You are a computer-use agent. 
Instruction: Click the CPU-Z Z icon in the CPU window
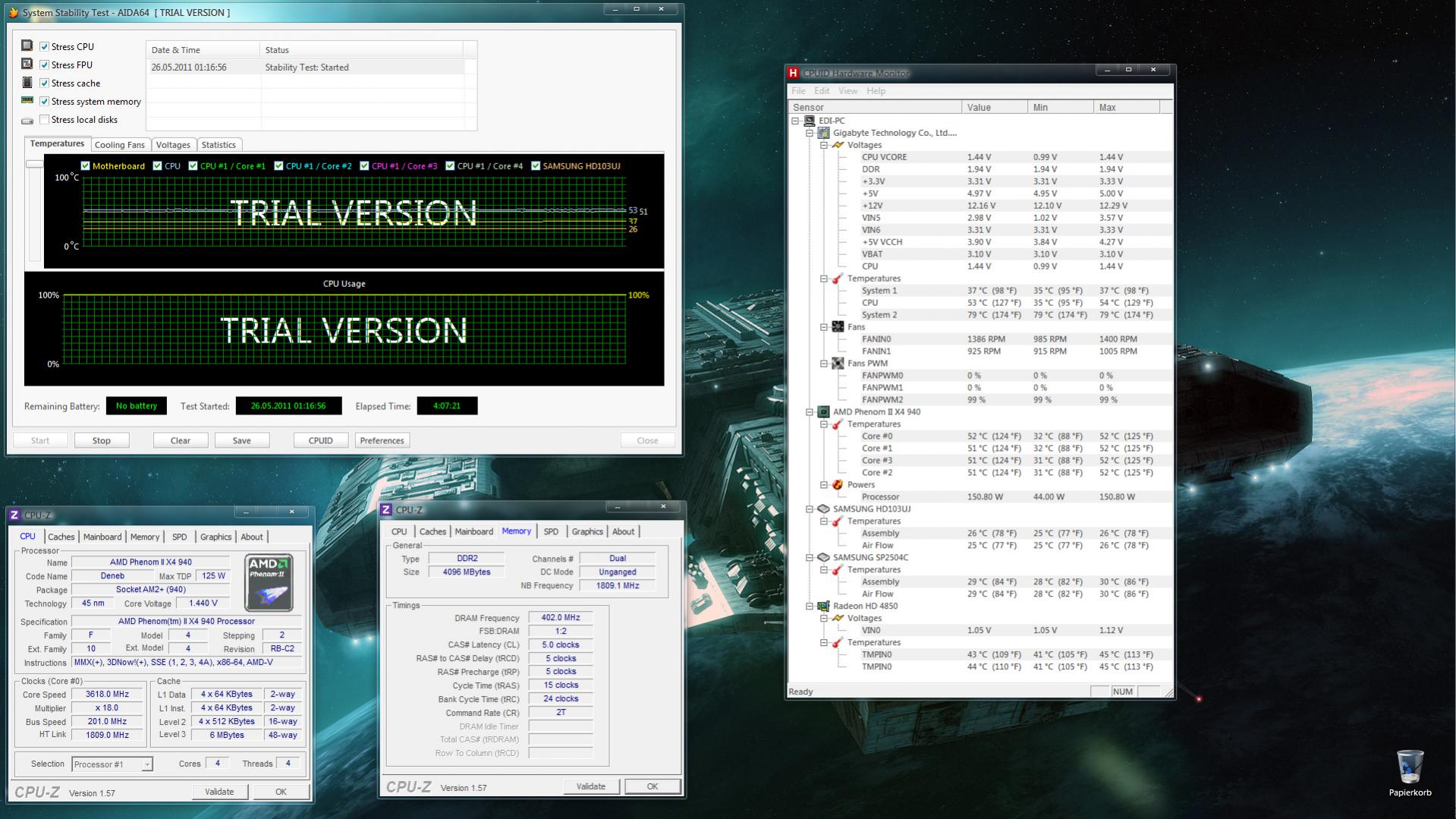tap(14, 515)
